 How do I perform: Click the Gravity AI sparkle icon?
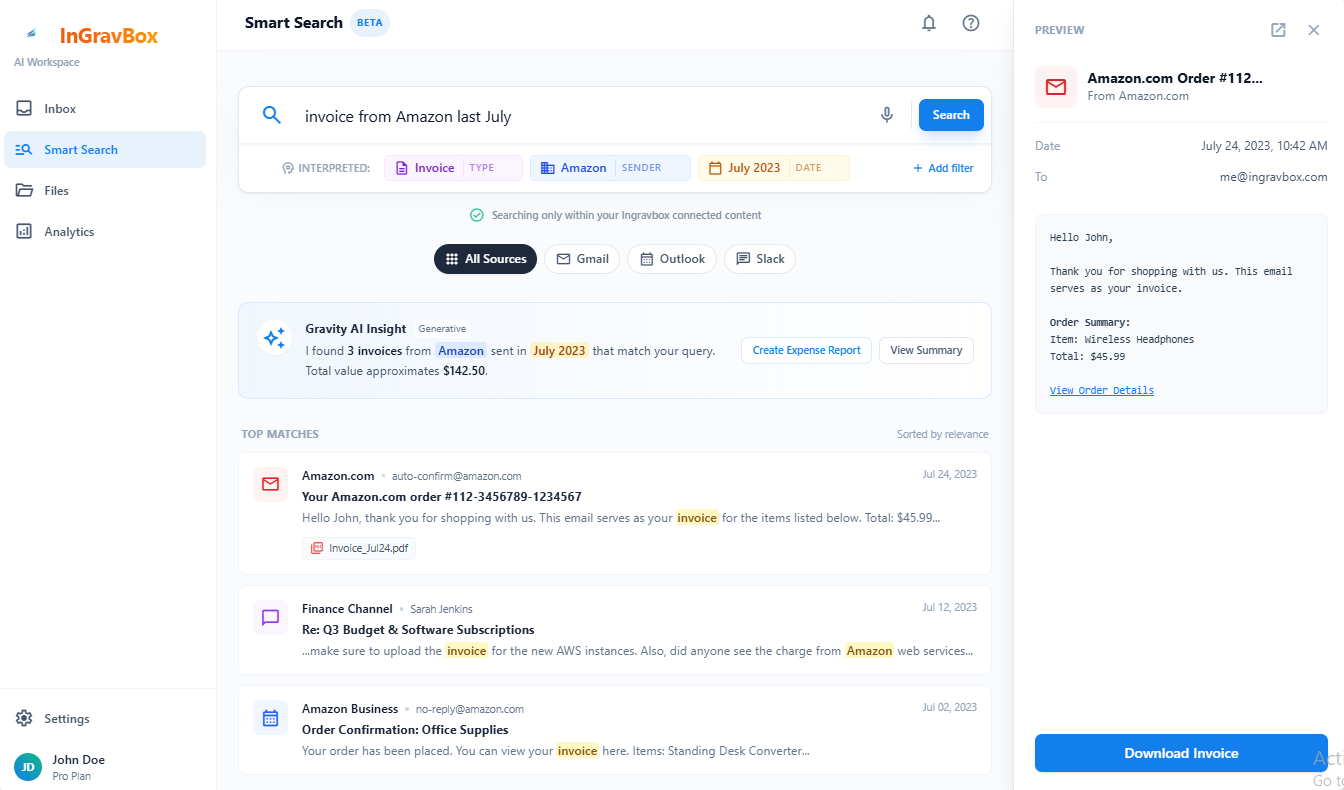tap(274, 338)
